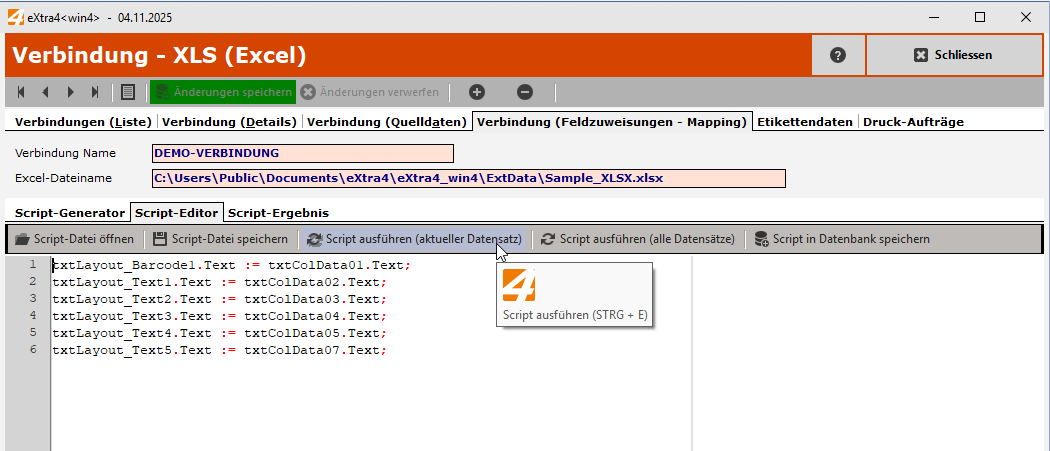
Task: Select Verbindung (Feldzuweisungen - Mapping) tab
Action: tap(612, 122)
